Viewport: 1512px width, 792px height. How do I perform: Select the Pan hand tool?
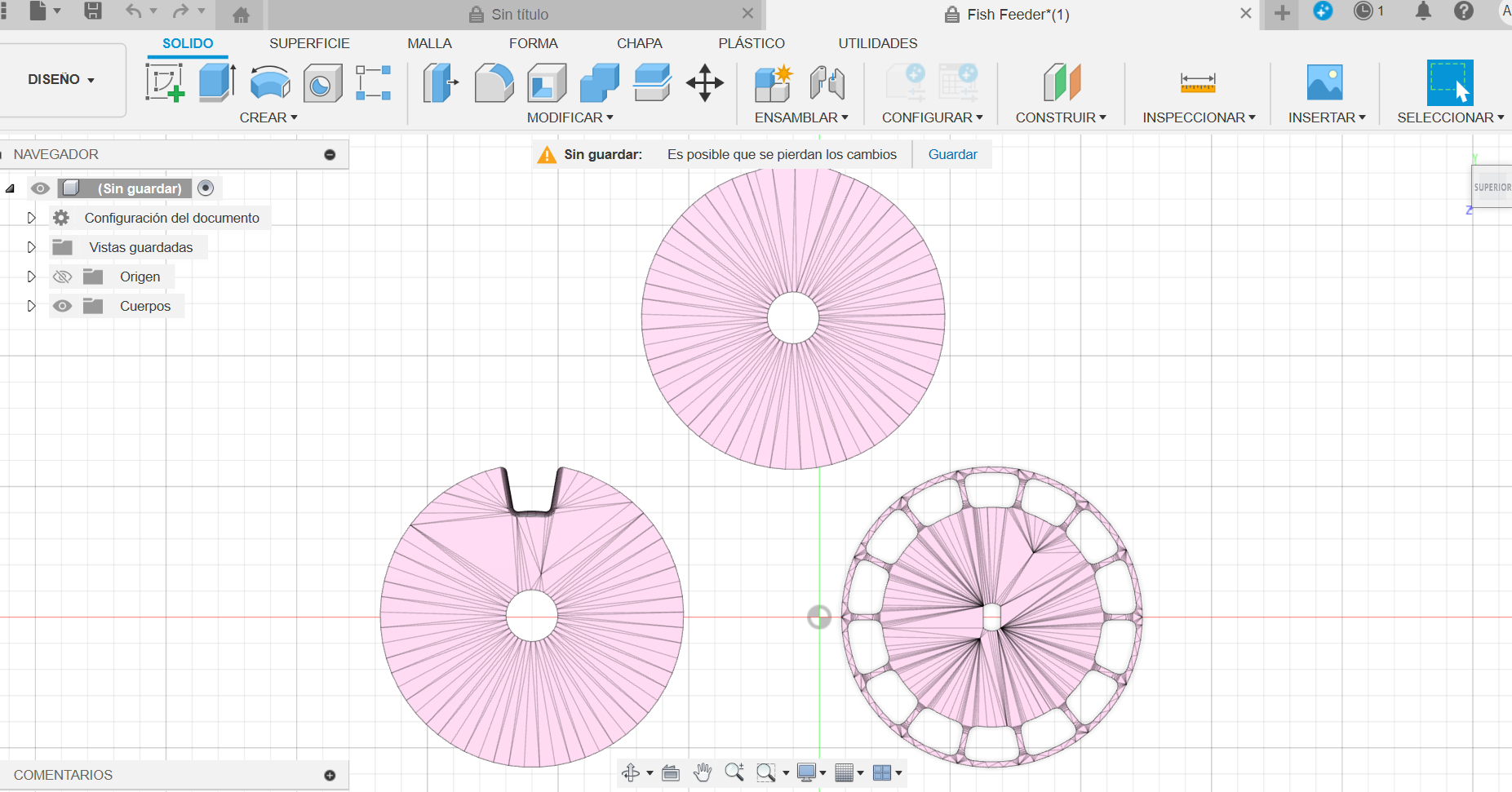pos(702,772)
